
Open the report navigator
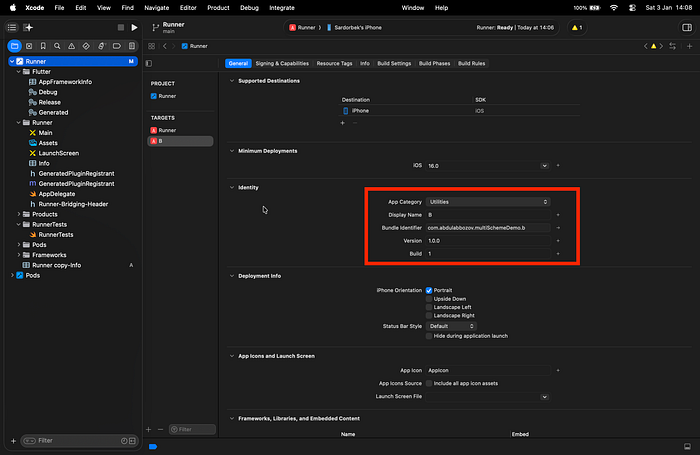click(x=132, y=46)
